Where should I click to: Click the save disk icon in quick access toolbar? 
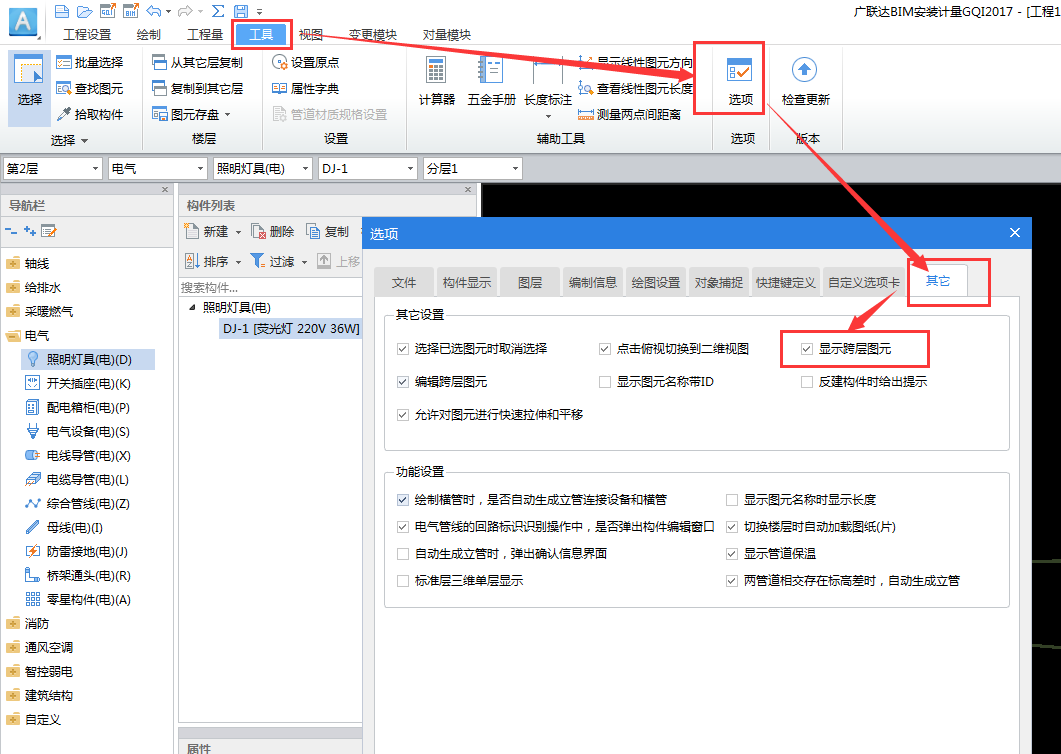241,11
